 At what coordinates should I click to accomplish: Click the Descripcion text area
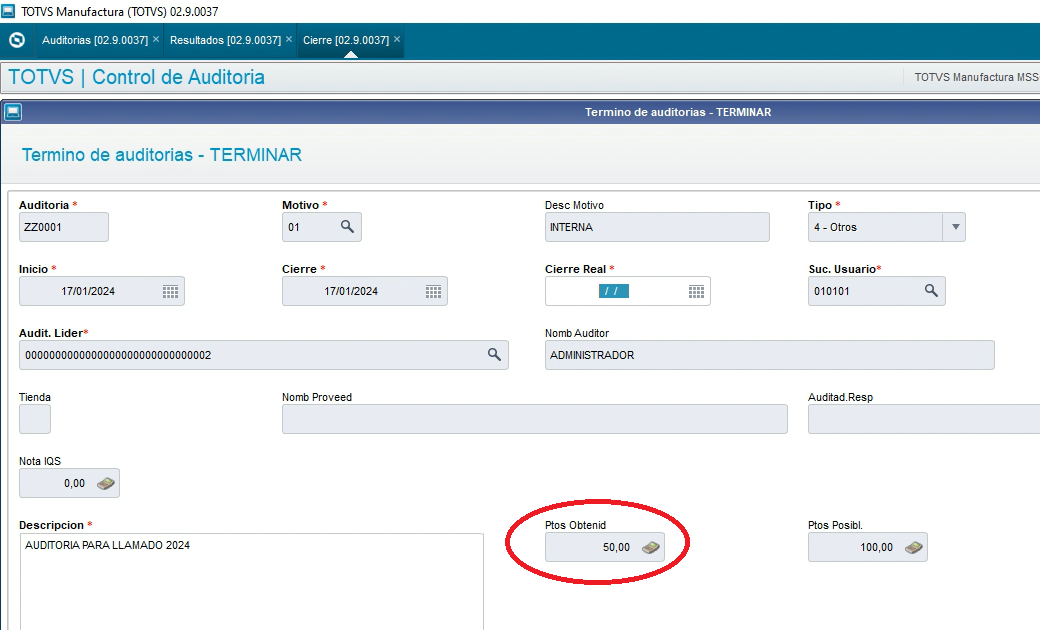[251, 582]
